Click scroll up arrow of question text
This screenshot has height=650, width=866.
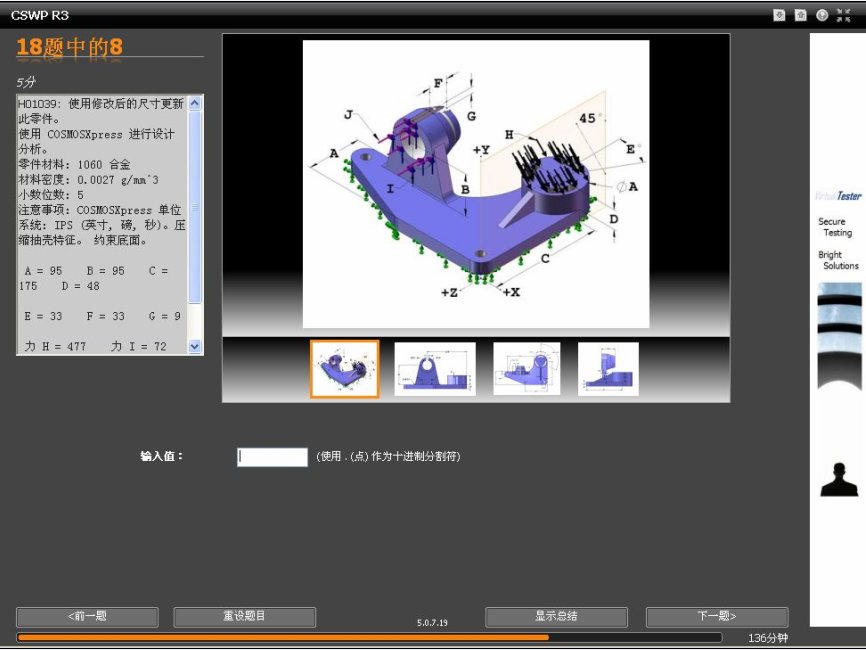pyautogui.click(x=195, y=103)
